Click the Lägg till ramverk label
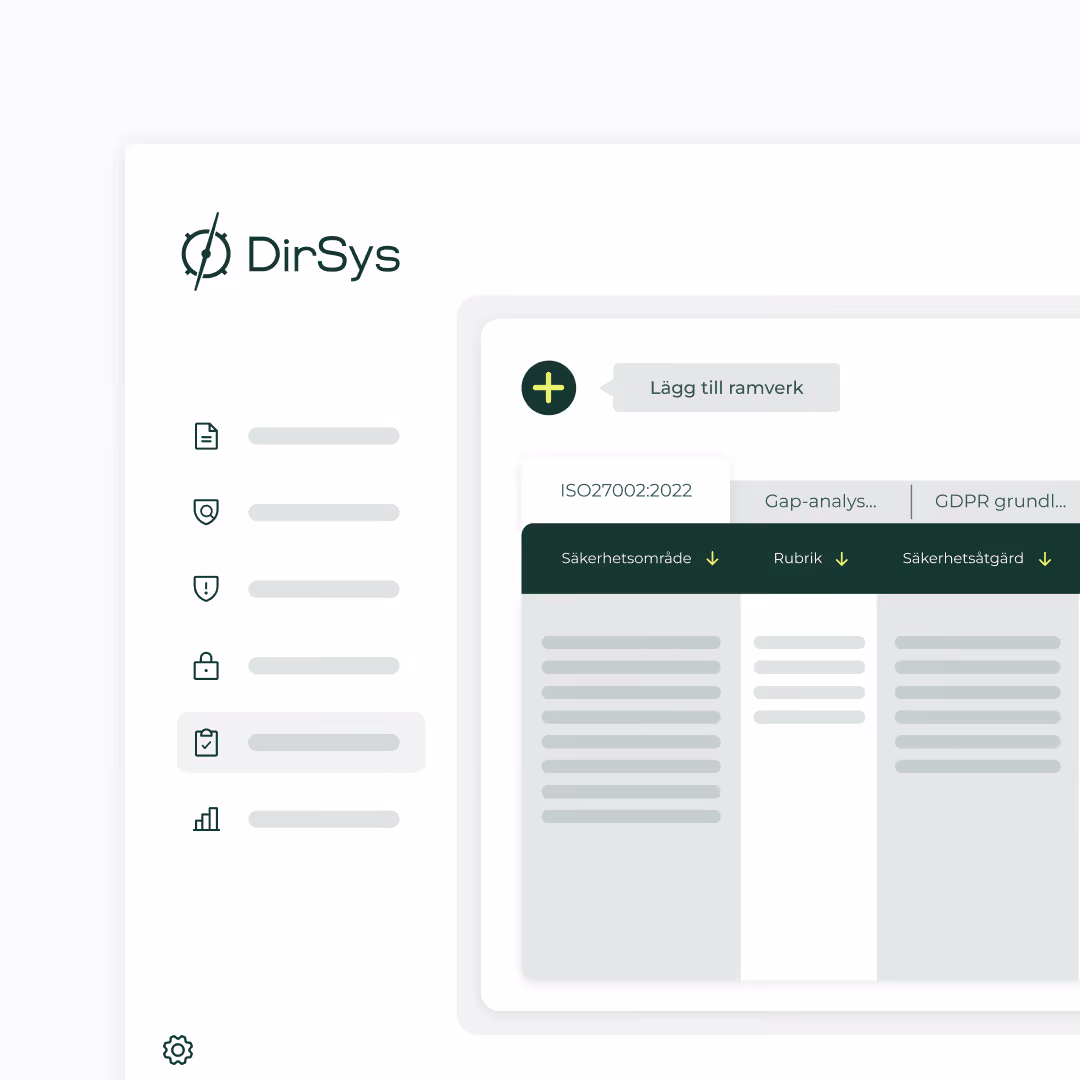The height and width of the screenshot is (1080, 1080). 725,387
